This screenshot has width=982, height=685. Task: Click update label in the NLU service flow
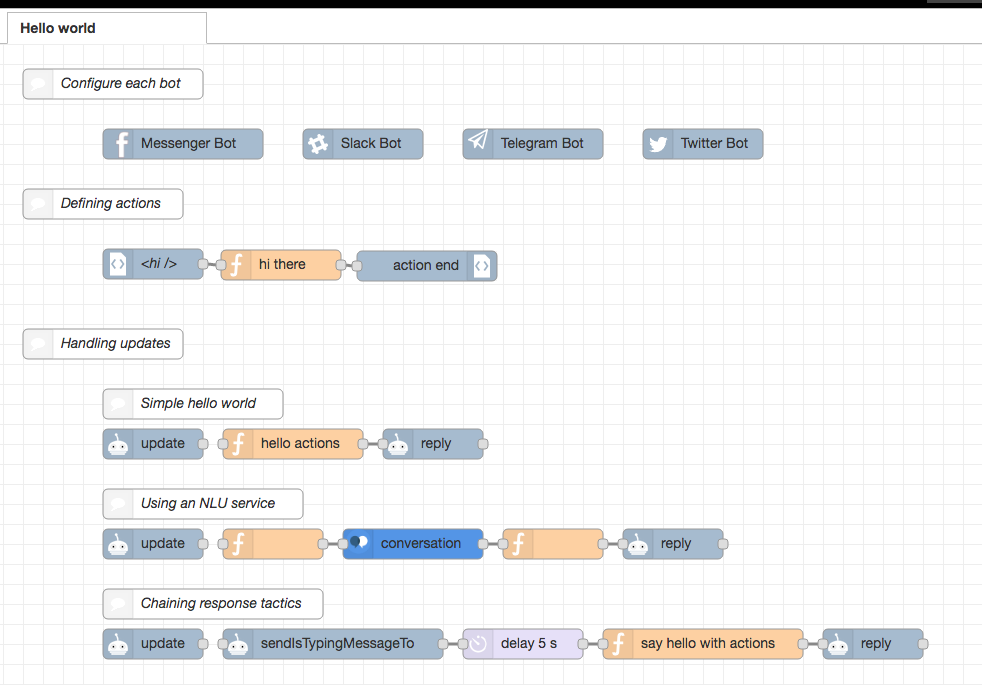click(x=163, y=543)
